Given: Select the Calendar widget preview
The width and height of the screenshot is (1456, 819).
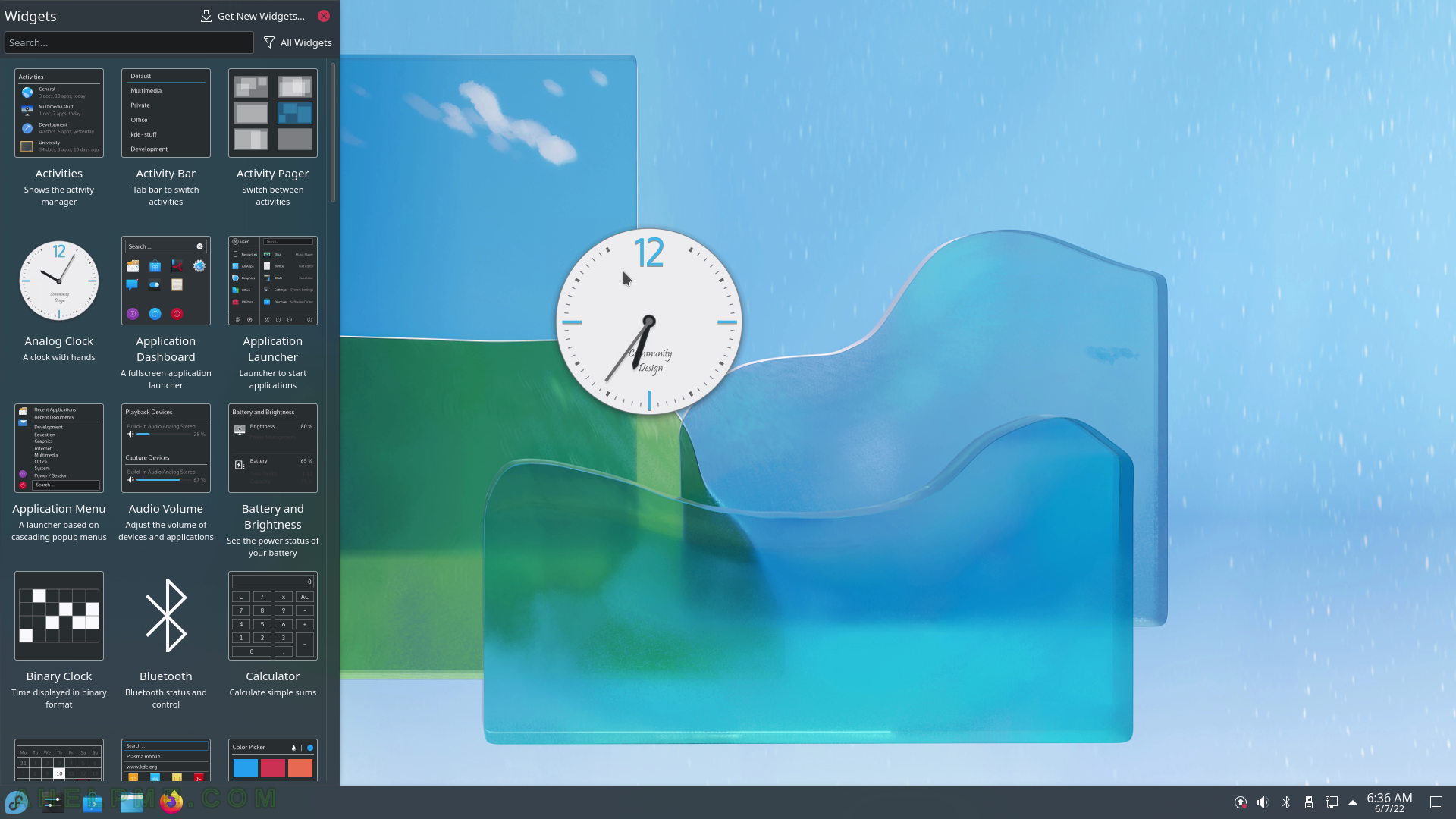Looking at the screenshot, I should pyautogui.click(x=59, y=761).
